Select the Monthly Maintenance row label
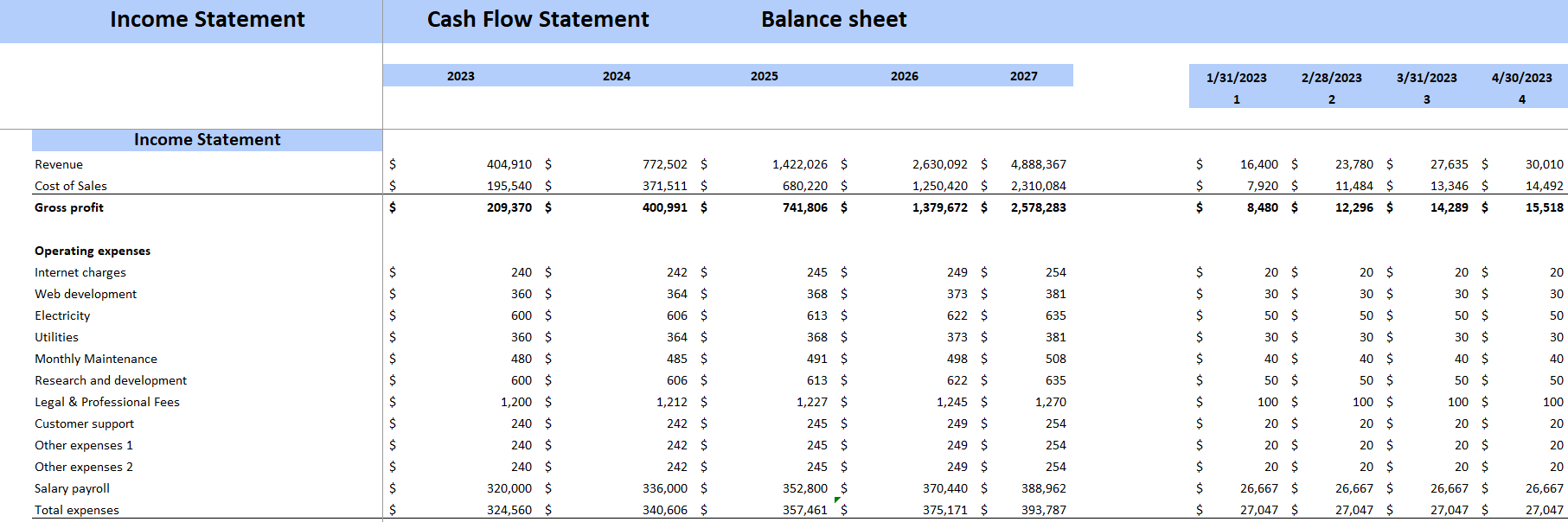 pos(96,359)
